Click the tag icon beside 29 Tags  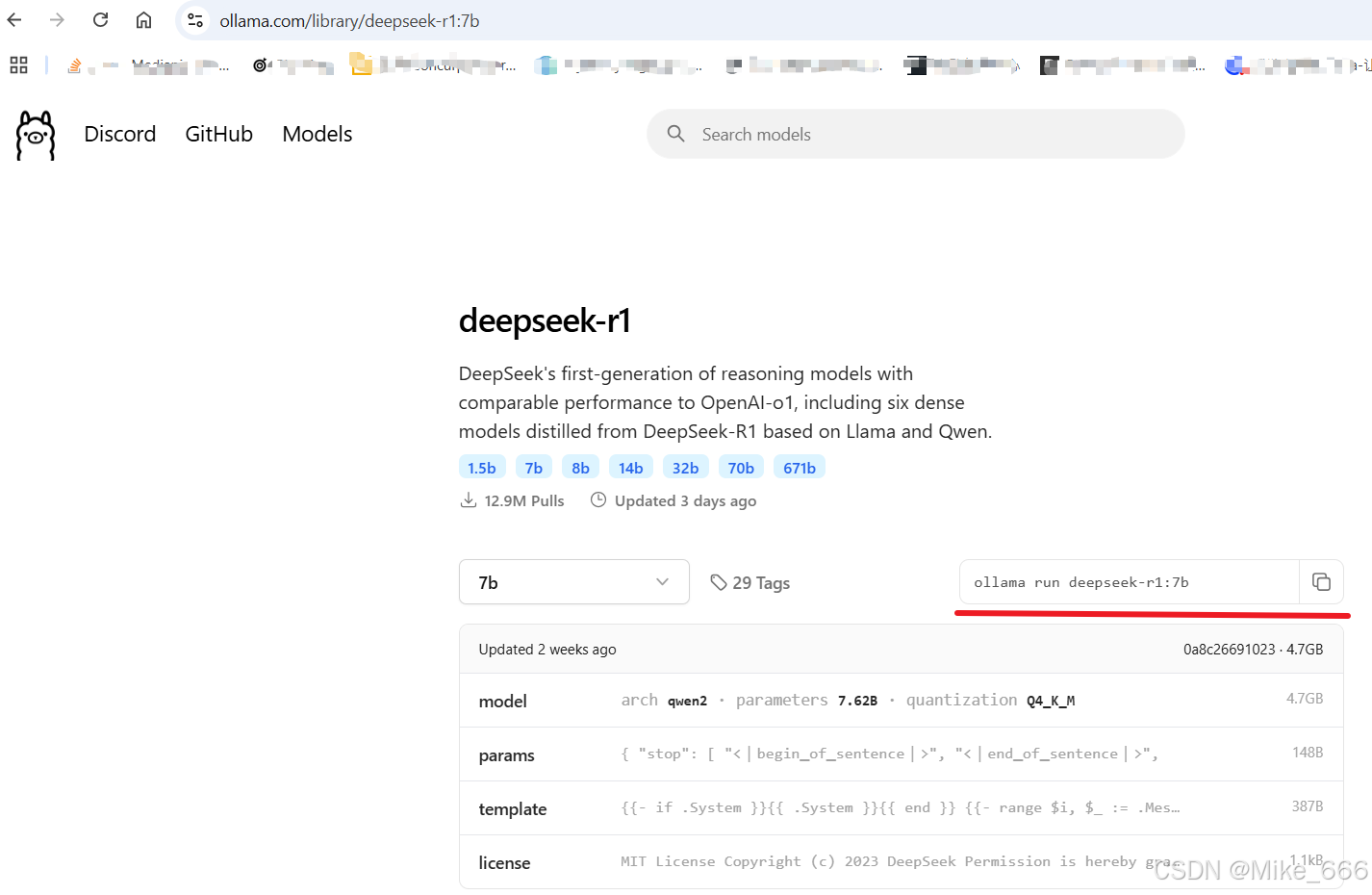coord(719,582)
